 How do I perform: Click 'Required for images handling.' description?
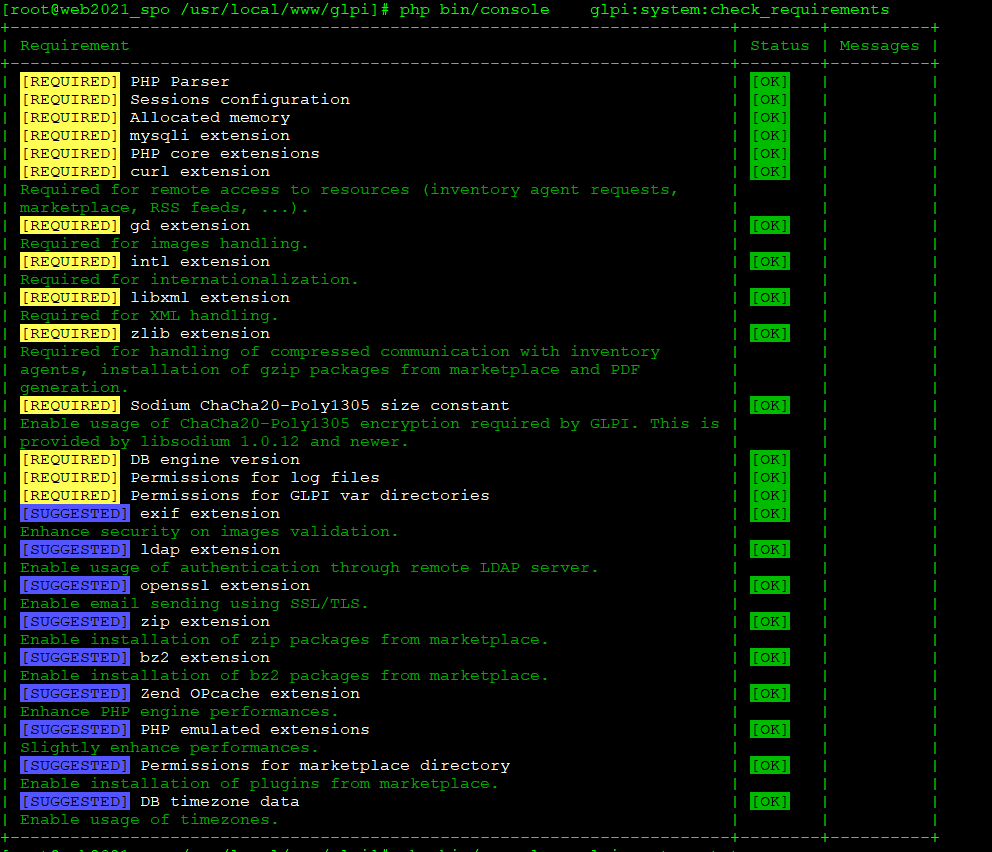click(164, 244)
